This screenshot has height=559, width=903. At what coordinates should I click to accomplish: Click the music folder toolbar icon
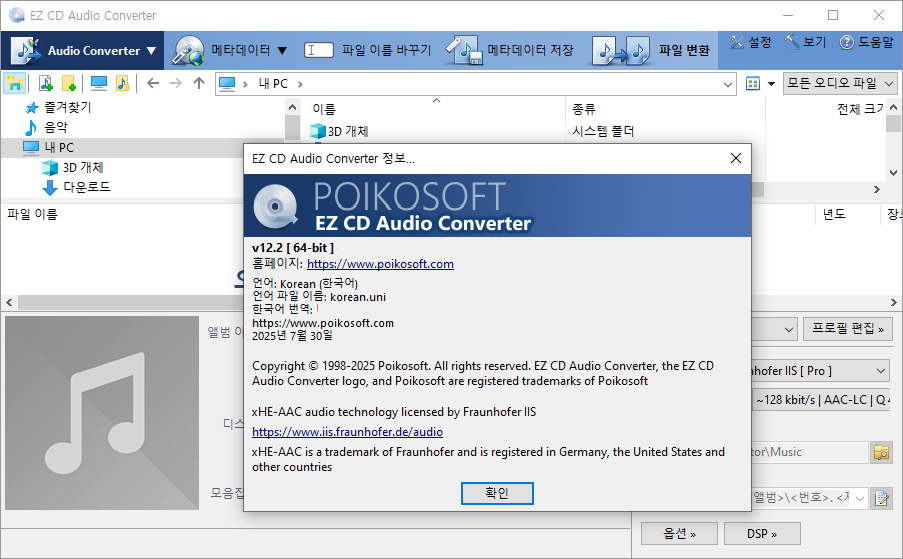click(x=122, y=83)
